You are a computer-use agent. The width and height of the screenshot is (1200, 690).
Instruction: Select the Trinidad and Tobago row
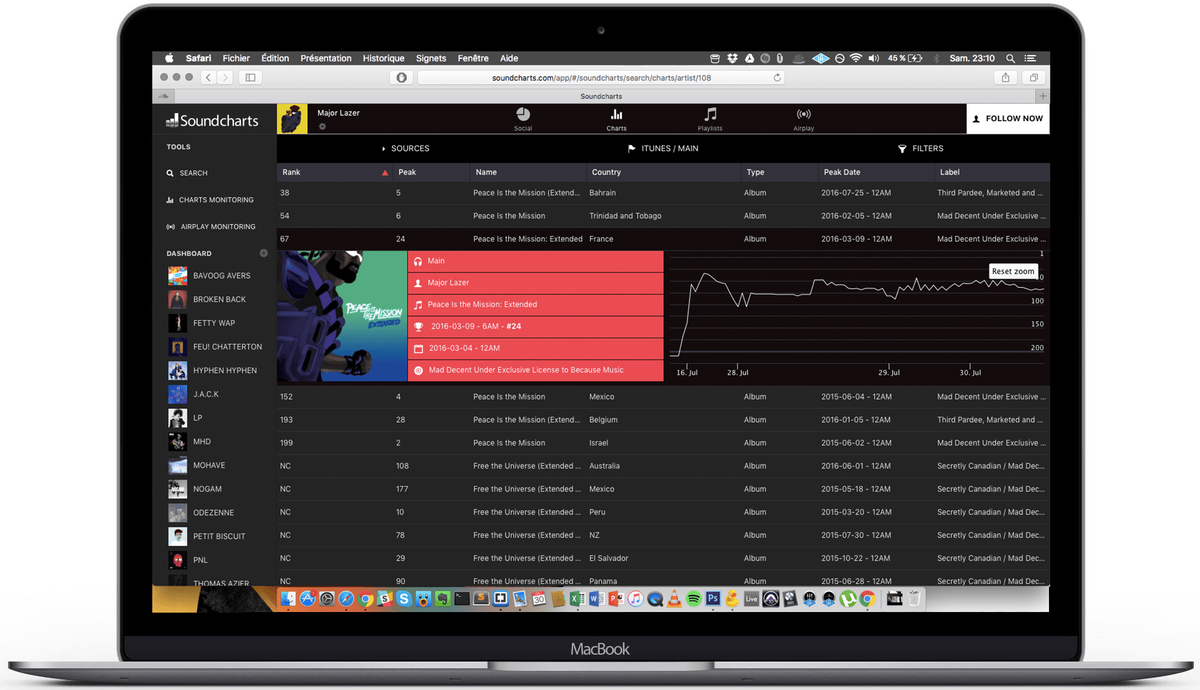[663, 216]
